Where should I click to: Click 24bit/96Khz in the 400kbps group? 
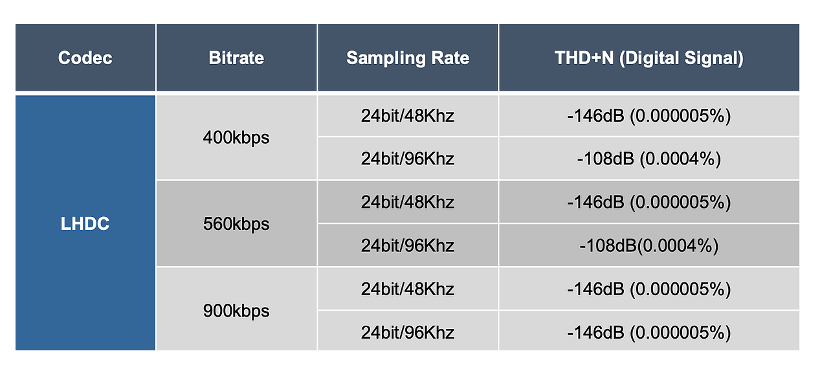pos(408,158)
